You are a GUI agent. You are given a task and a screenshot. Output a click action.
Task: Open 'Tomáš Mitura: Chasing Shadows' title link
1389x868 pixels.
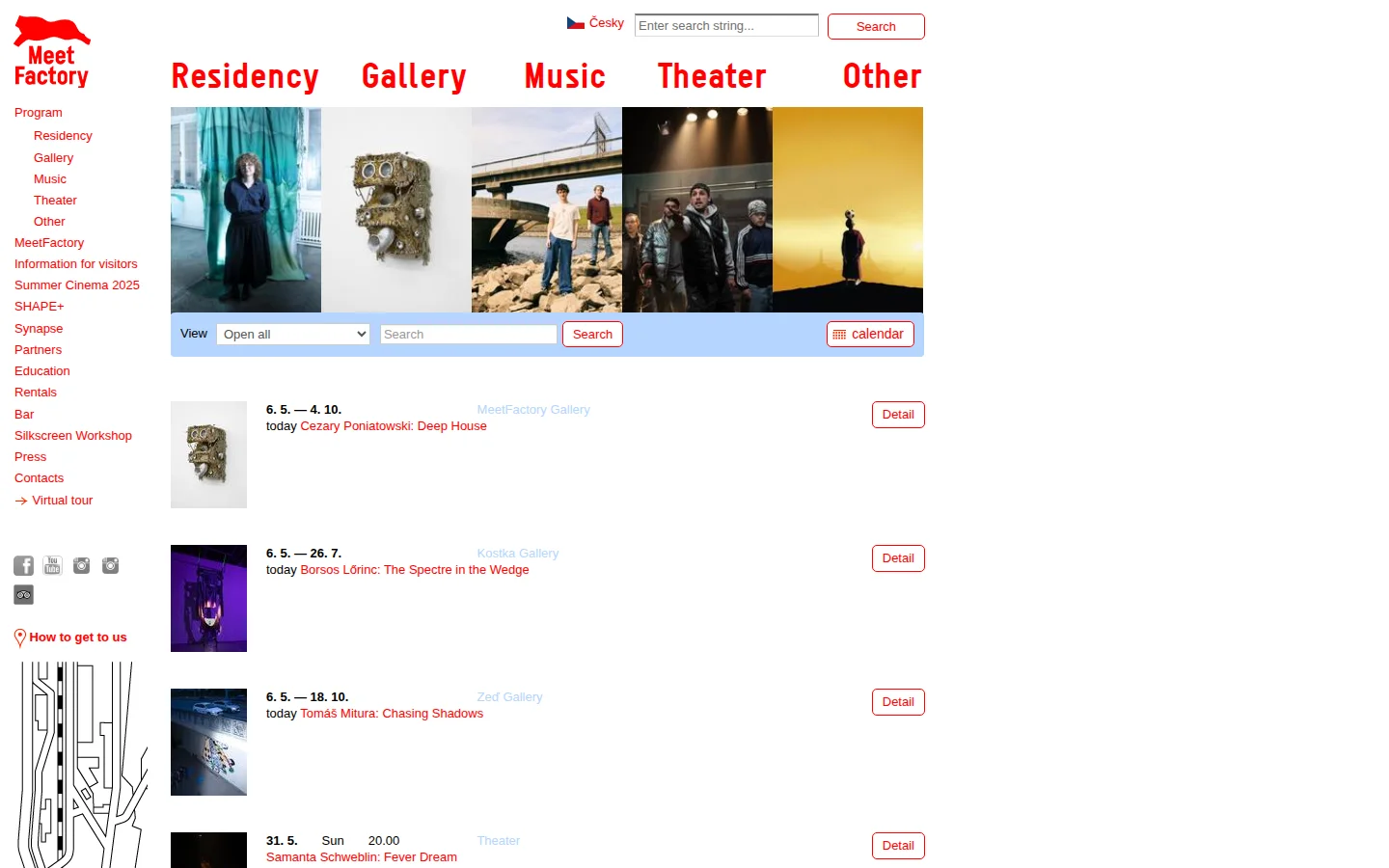pyautogui.click(x=392, y=714)
